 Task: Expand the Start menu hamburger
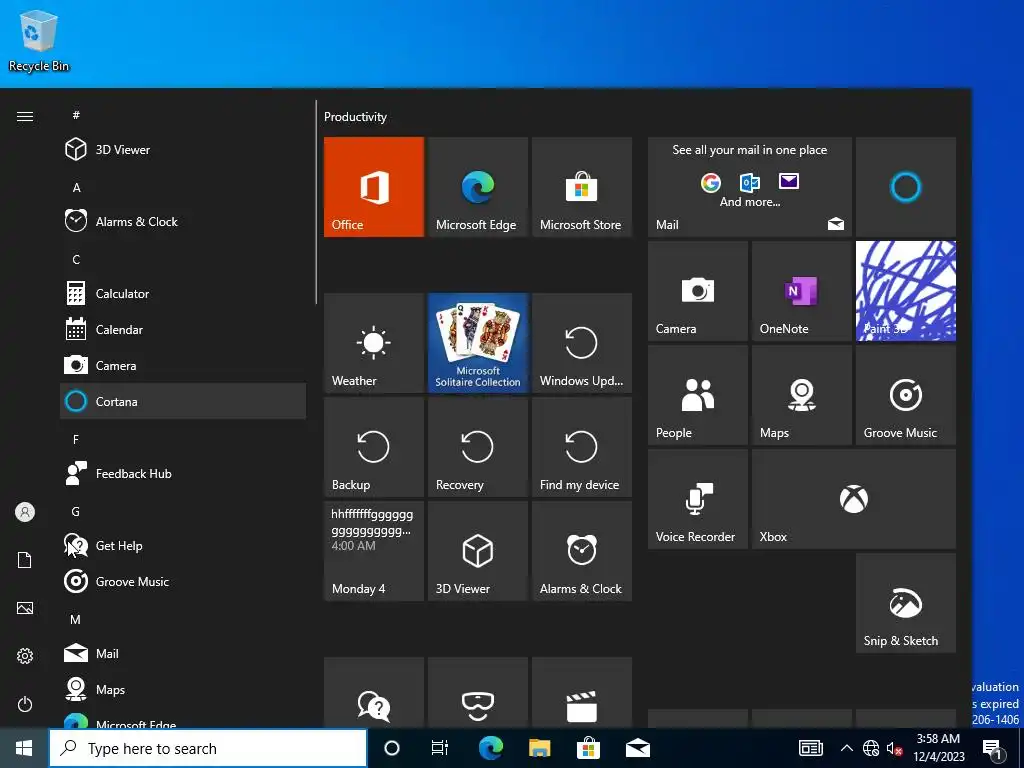coord(25,116)
